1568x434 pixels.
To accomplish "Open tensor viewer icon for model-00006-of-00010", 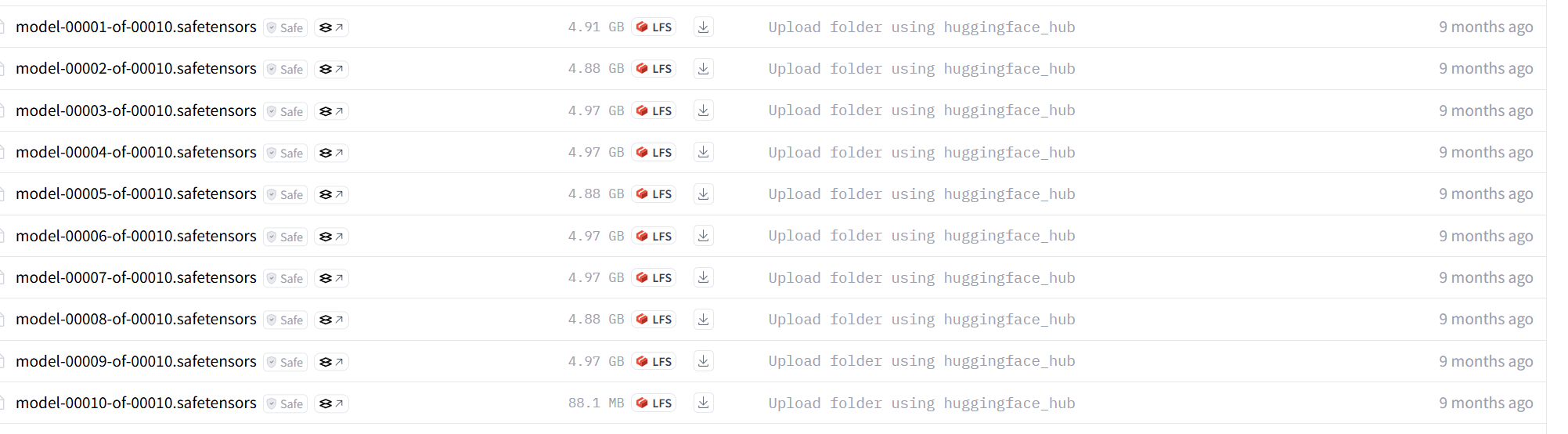I will coord(331,237).
